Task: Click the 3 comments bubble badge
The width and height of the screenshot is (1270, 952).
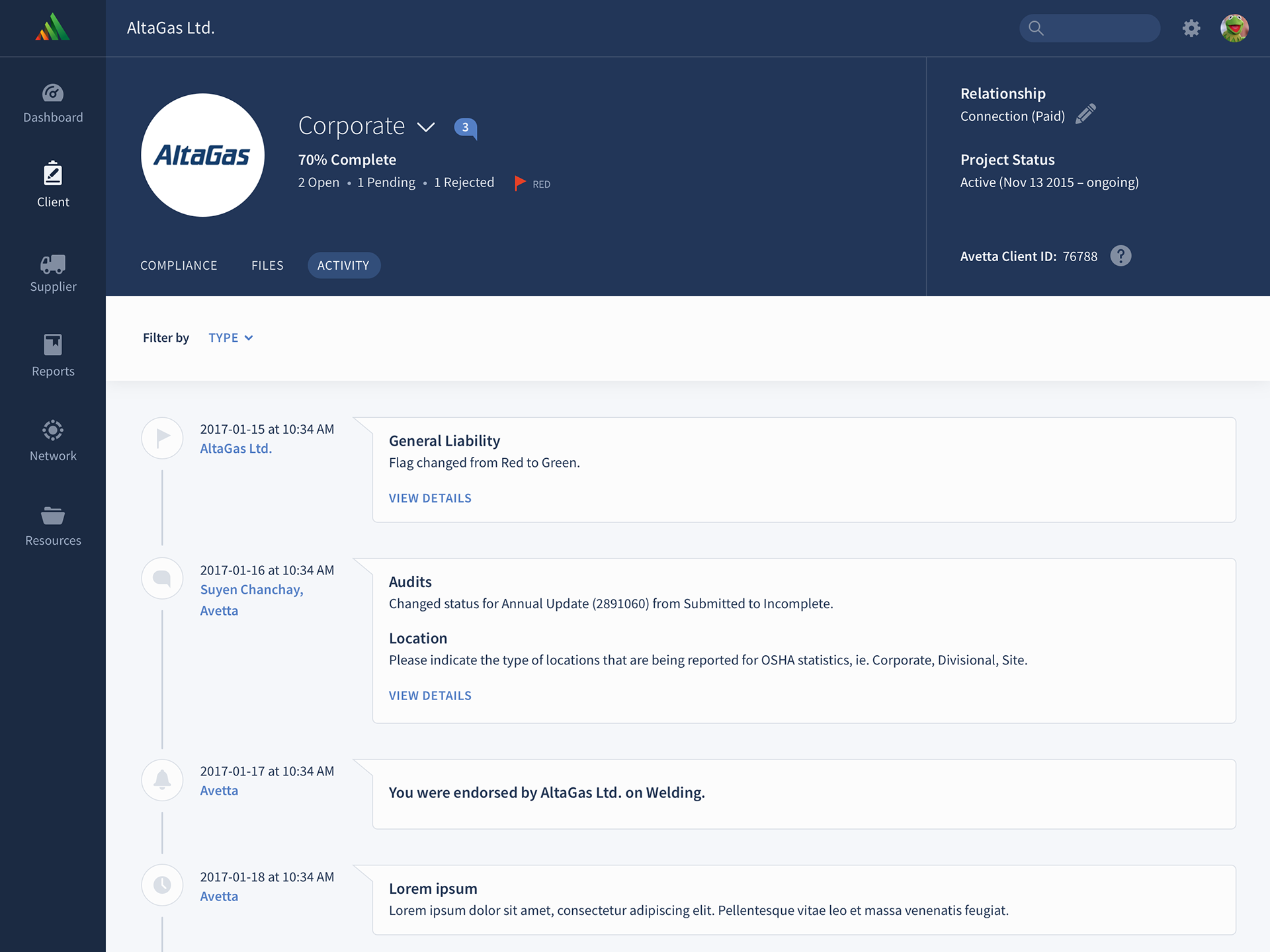Action: pos(466,128)
